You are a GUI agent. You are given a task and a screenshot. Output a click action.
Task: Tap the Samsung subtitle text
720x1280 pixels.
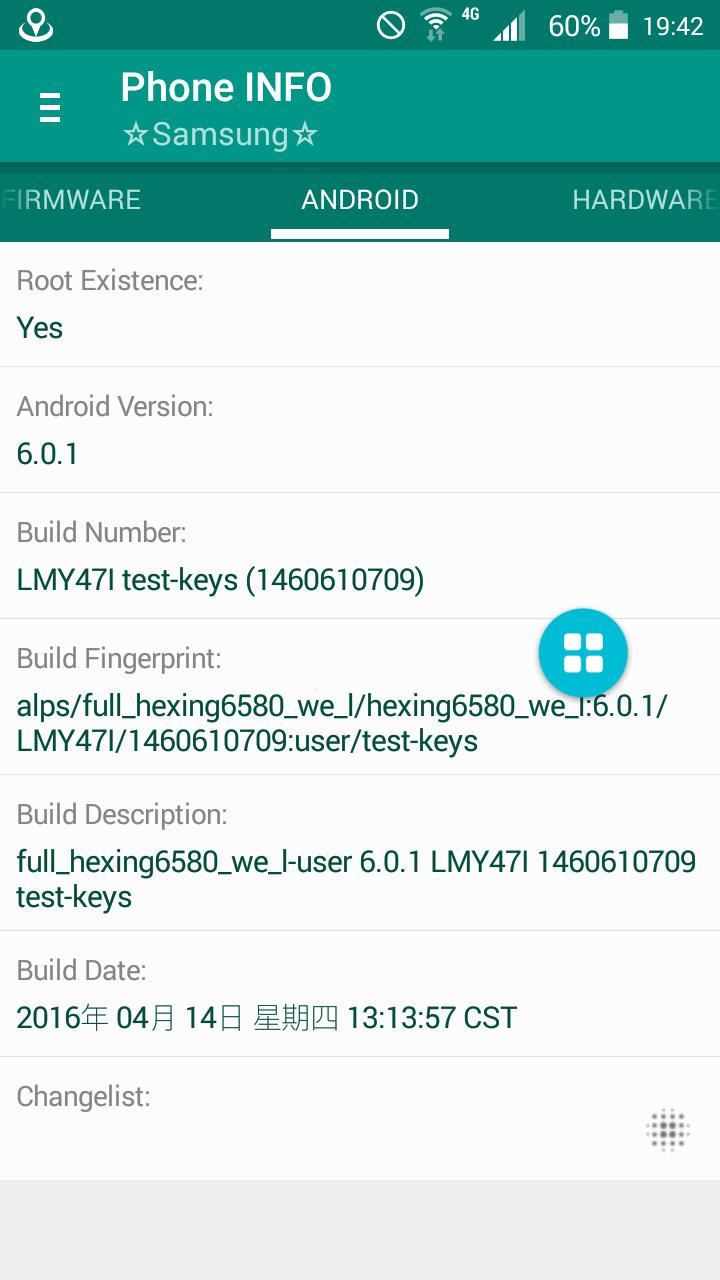(220, 135)
